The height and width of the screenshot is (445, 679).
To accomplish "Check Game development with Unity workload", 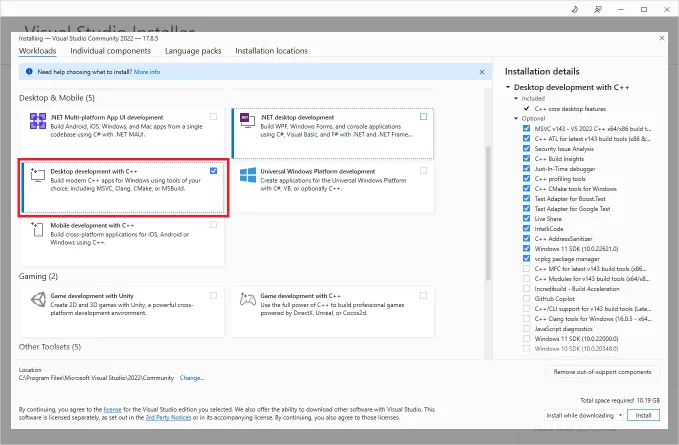I will (213, 295).
